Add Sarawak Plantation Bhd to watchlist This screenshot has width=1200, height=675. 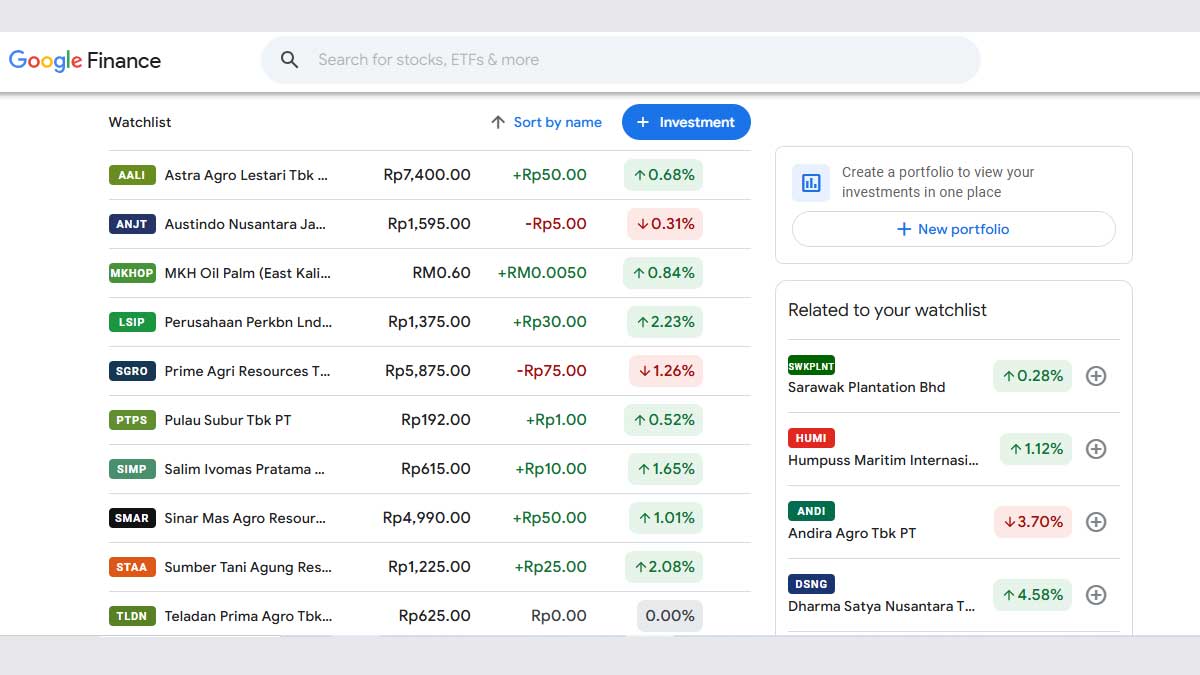(1096, 376)
